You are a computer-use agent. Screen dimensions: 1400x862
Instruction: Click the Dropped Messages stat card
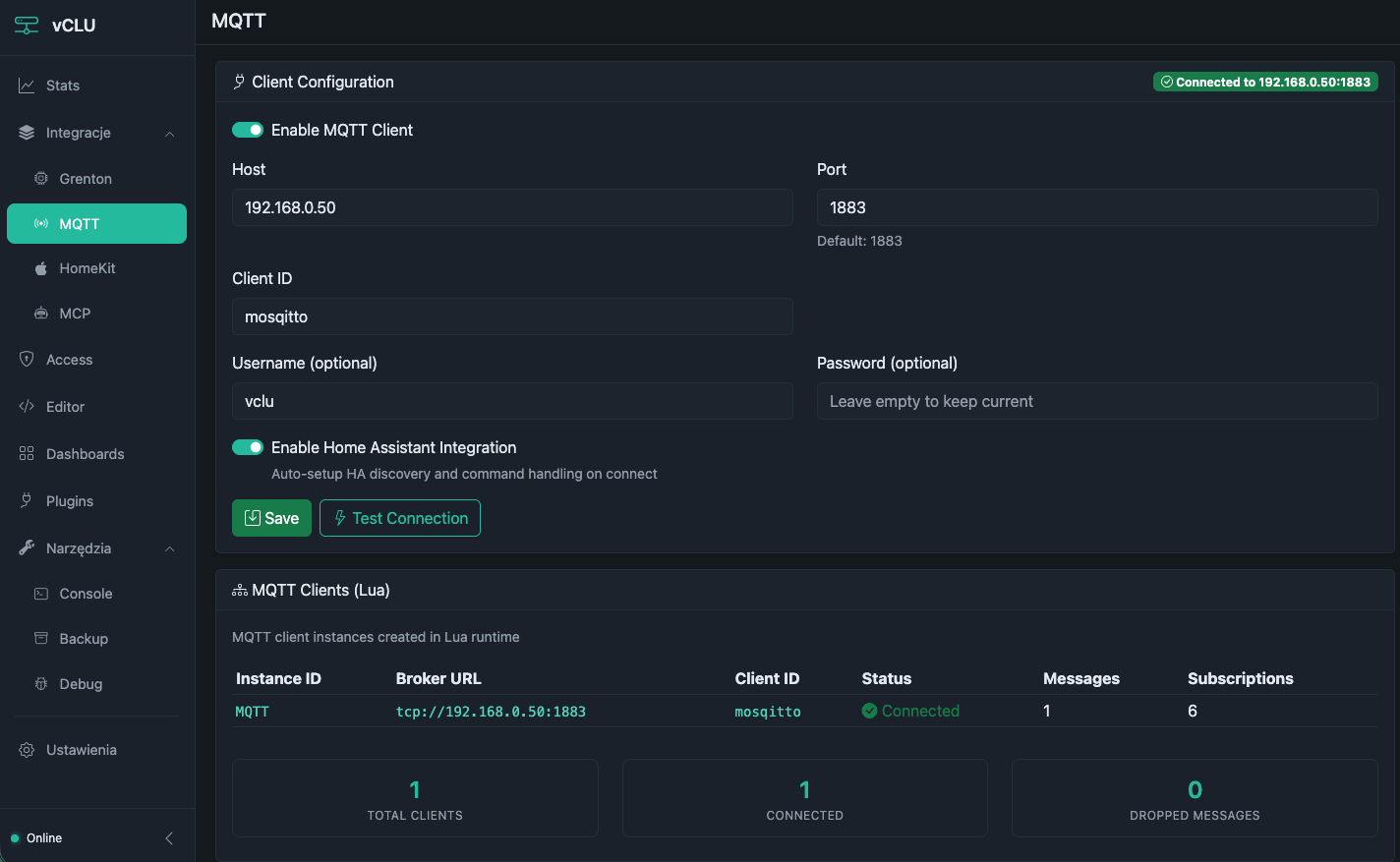[1195, 798]
